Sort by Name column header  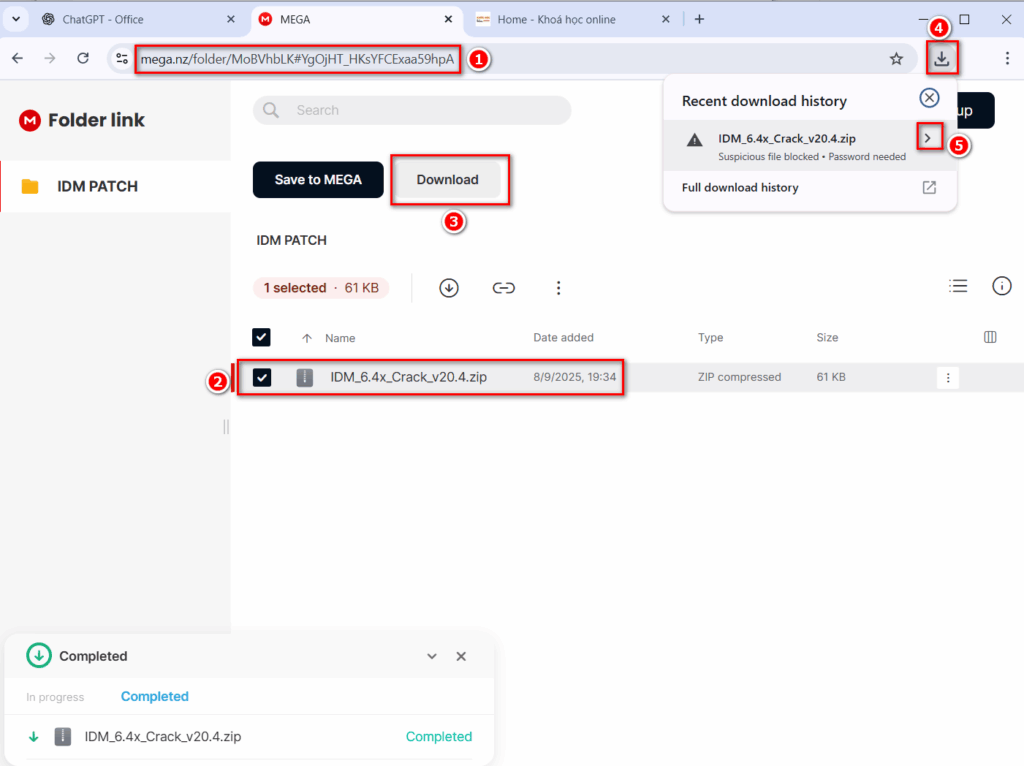[x=340, y=338]
